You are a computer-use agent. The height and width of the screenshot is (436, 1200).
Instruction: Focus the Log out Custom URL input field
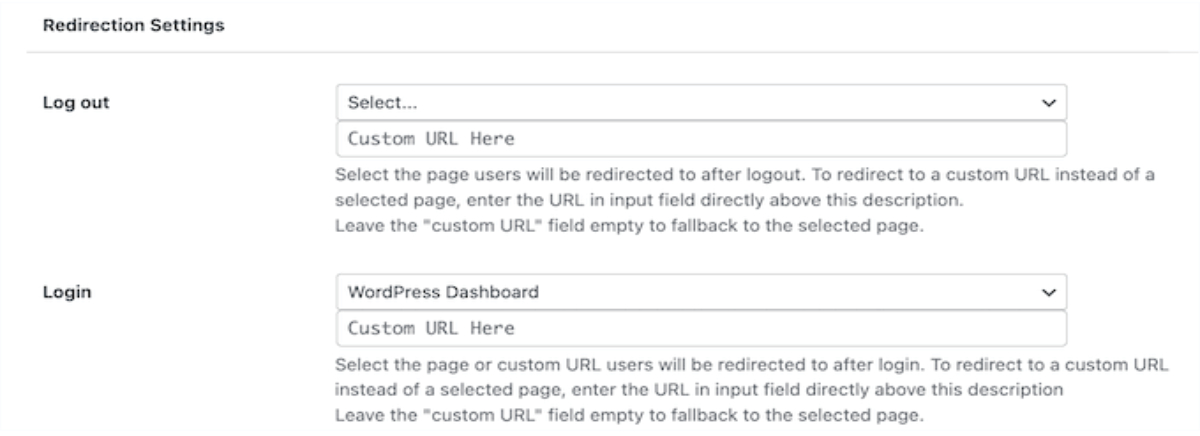700,138
